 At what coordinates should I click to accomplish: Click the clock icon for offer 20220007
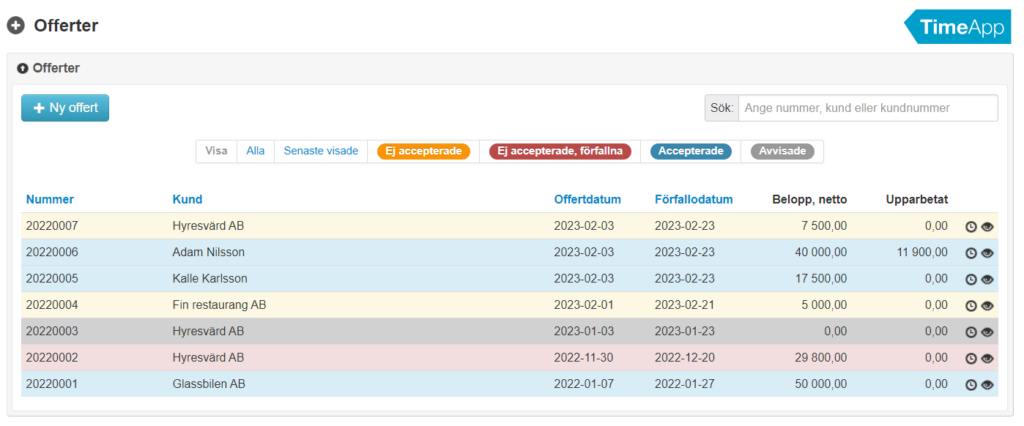[x=970, y=227]
